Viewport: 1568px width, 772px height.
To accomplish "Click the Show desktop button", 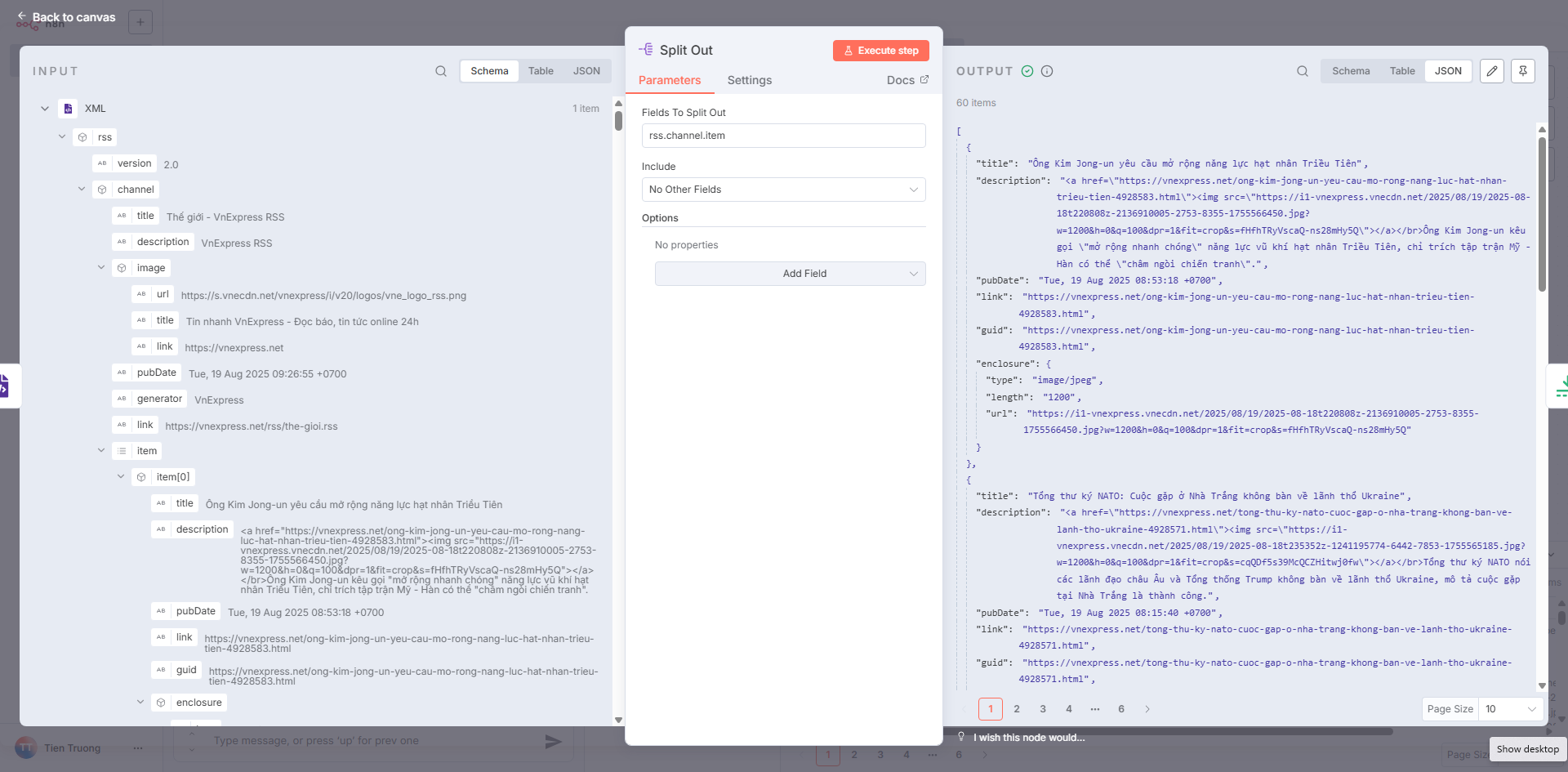I will tap(1527, 749).
